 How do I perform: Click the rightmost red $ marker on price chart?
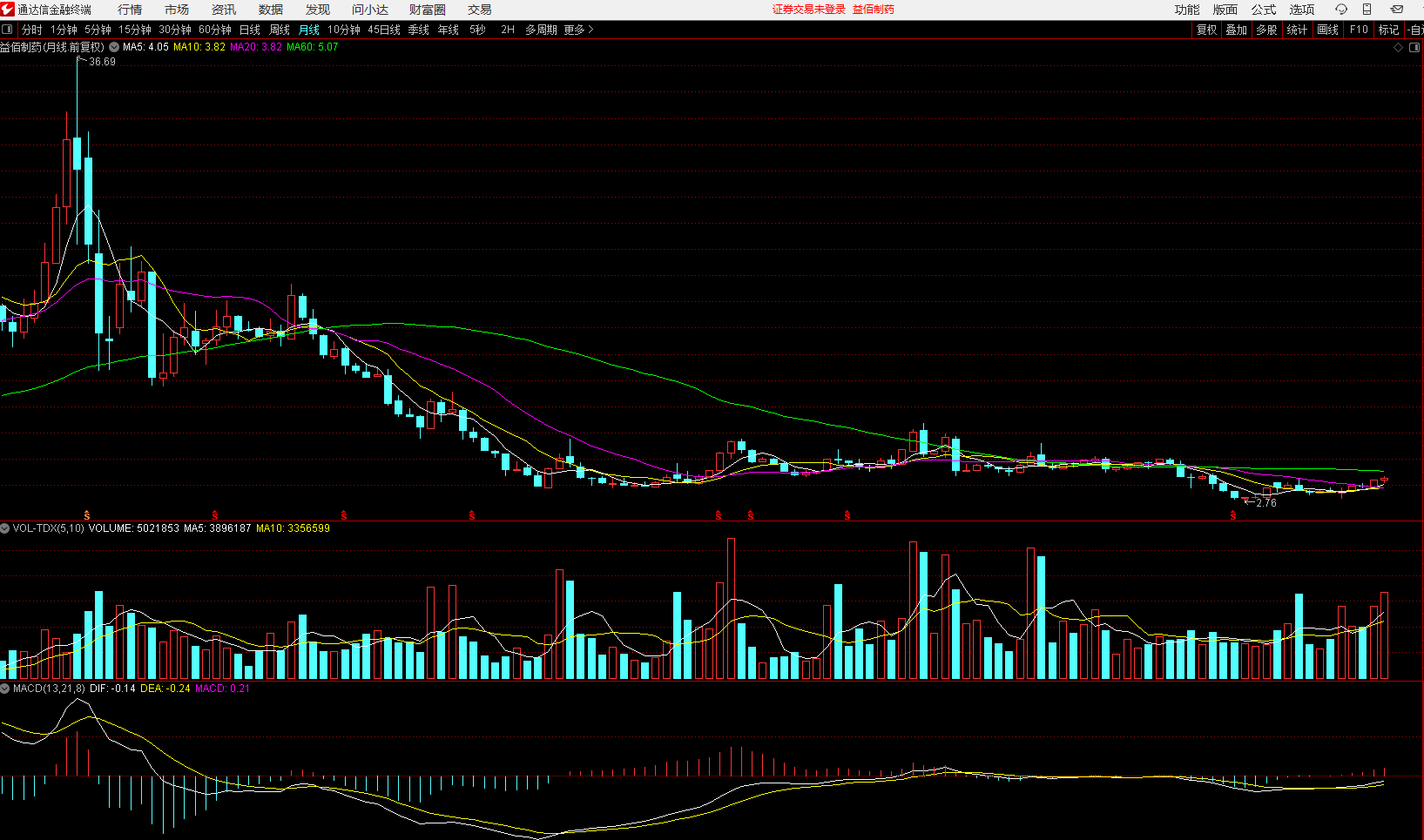click(1233, 516)
